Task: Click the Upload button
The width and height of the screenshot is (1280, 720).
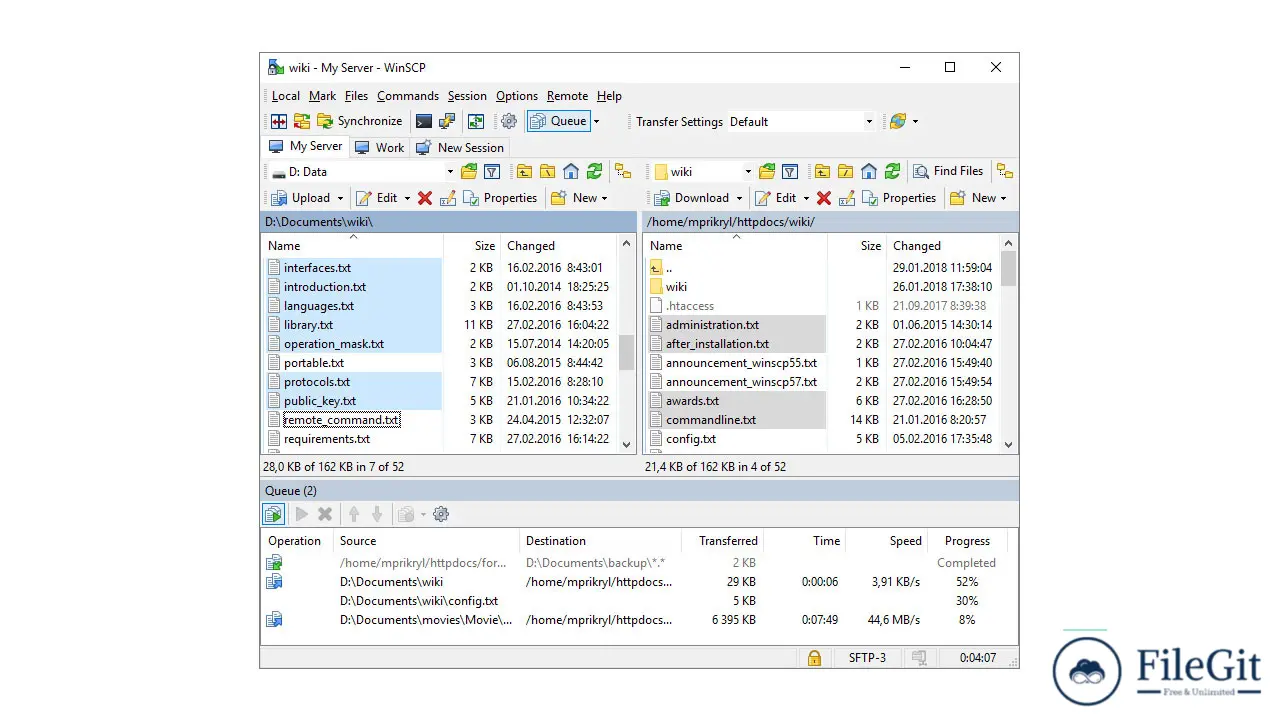Action: (301, 198)
